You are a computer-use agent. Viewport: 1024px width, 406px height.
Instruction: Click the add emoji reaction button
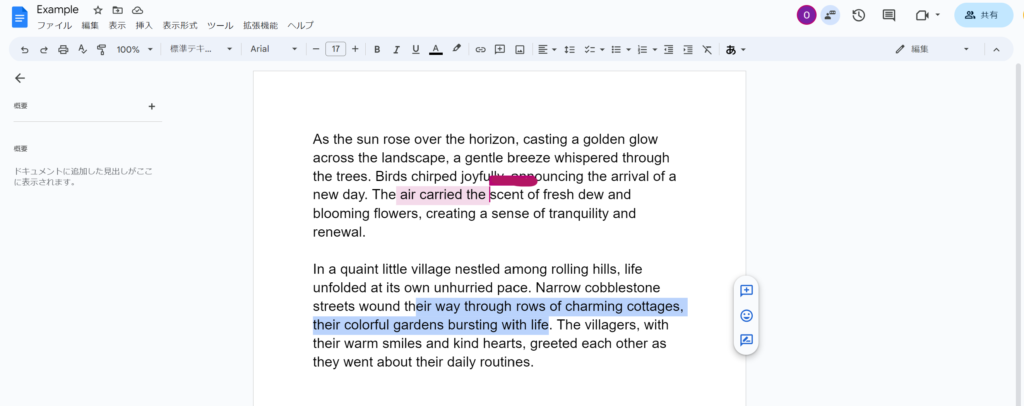click(746, 315)
